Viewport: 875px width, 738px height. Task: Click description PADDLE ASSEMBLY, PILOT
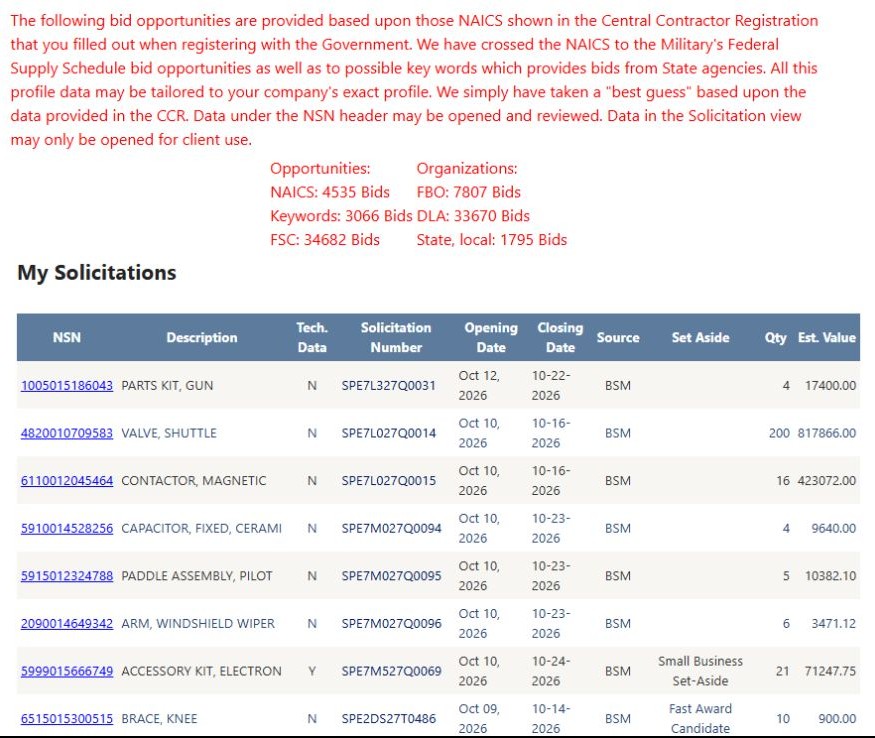tap(197, 576)
